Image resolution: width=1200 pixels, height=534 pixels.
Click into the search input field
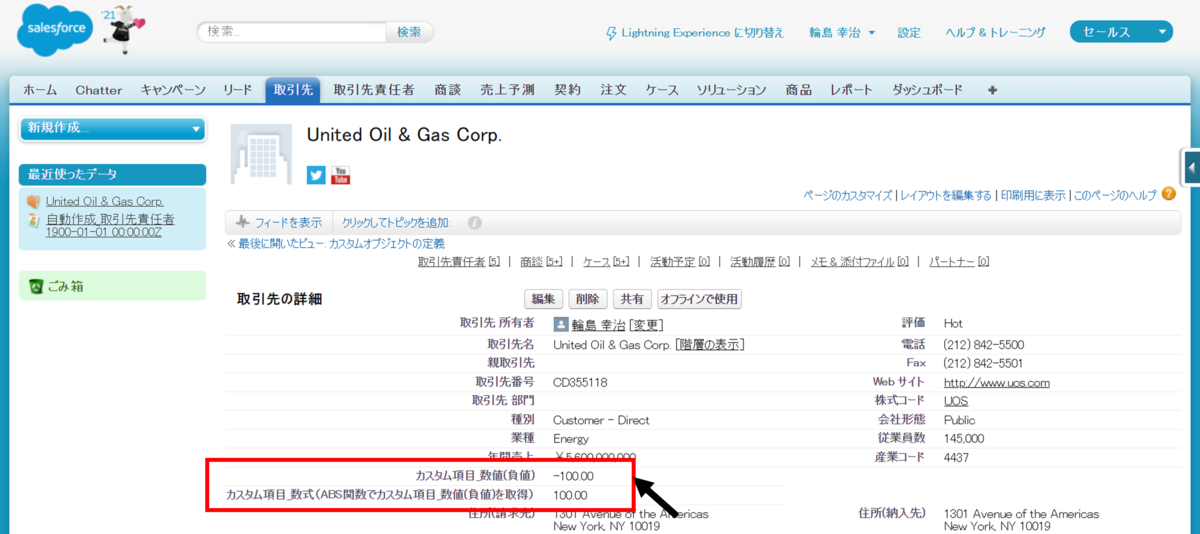point(291,32)
